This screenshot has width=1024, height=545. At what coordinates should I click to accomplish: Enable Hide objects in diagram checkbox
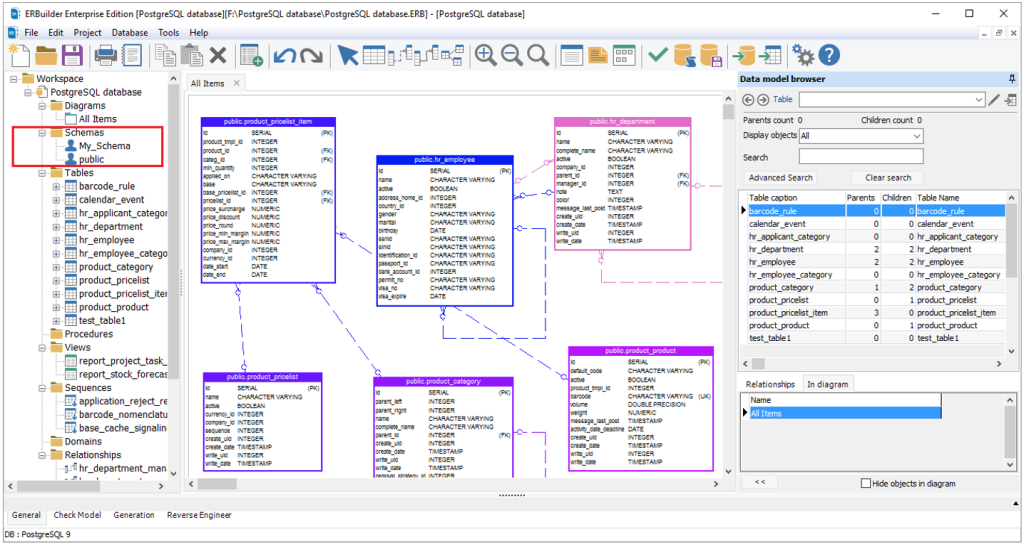coord(866,483)
